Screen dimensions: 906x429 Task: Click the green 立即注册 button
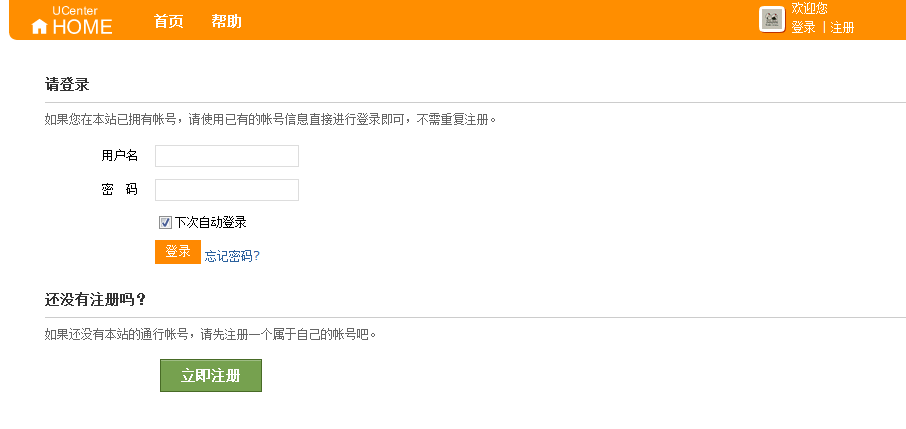(211, 376)
